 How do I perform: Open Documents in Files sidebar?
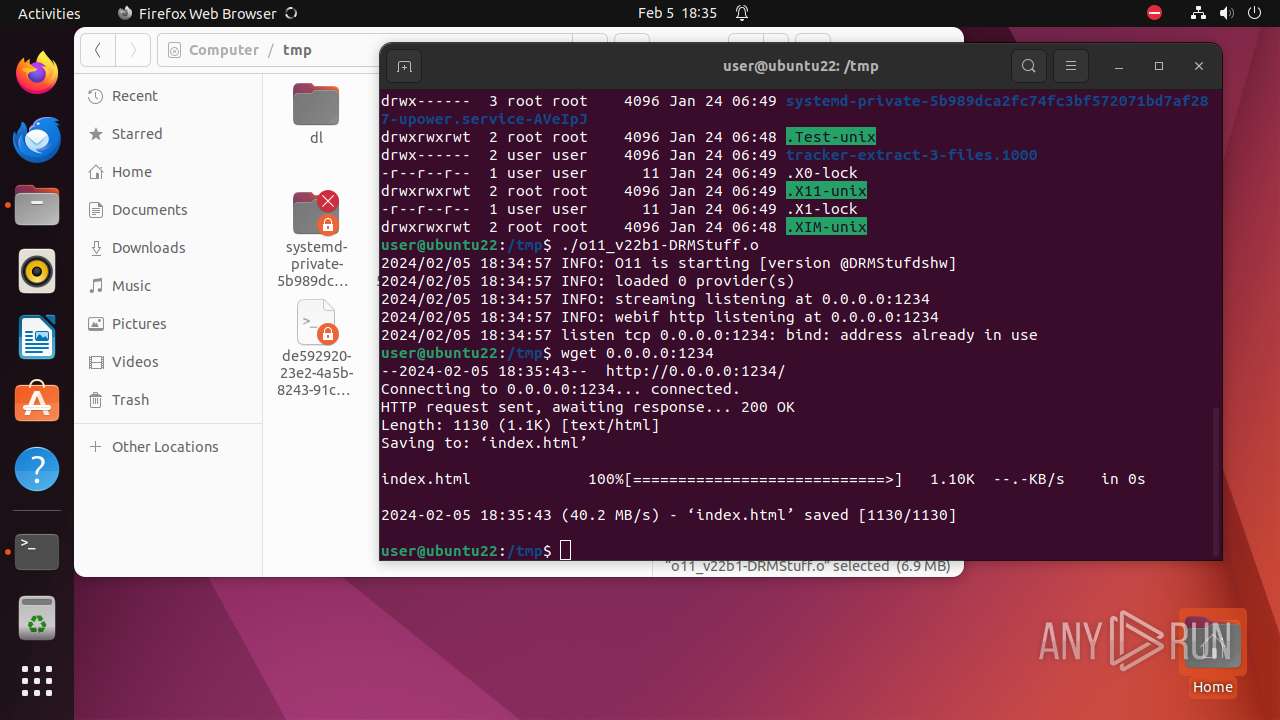click(x=168, y=210)
